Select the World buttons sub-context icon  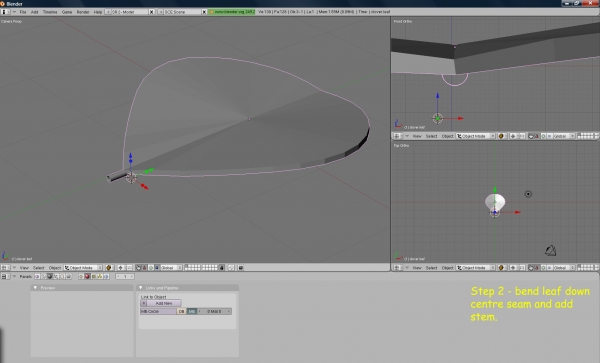(106, 276)
